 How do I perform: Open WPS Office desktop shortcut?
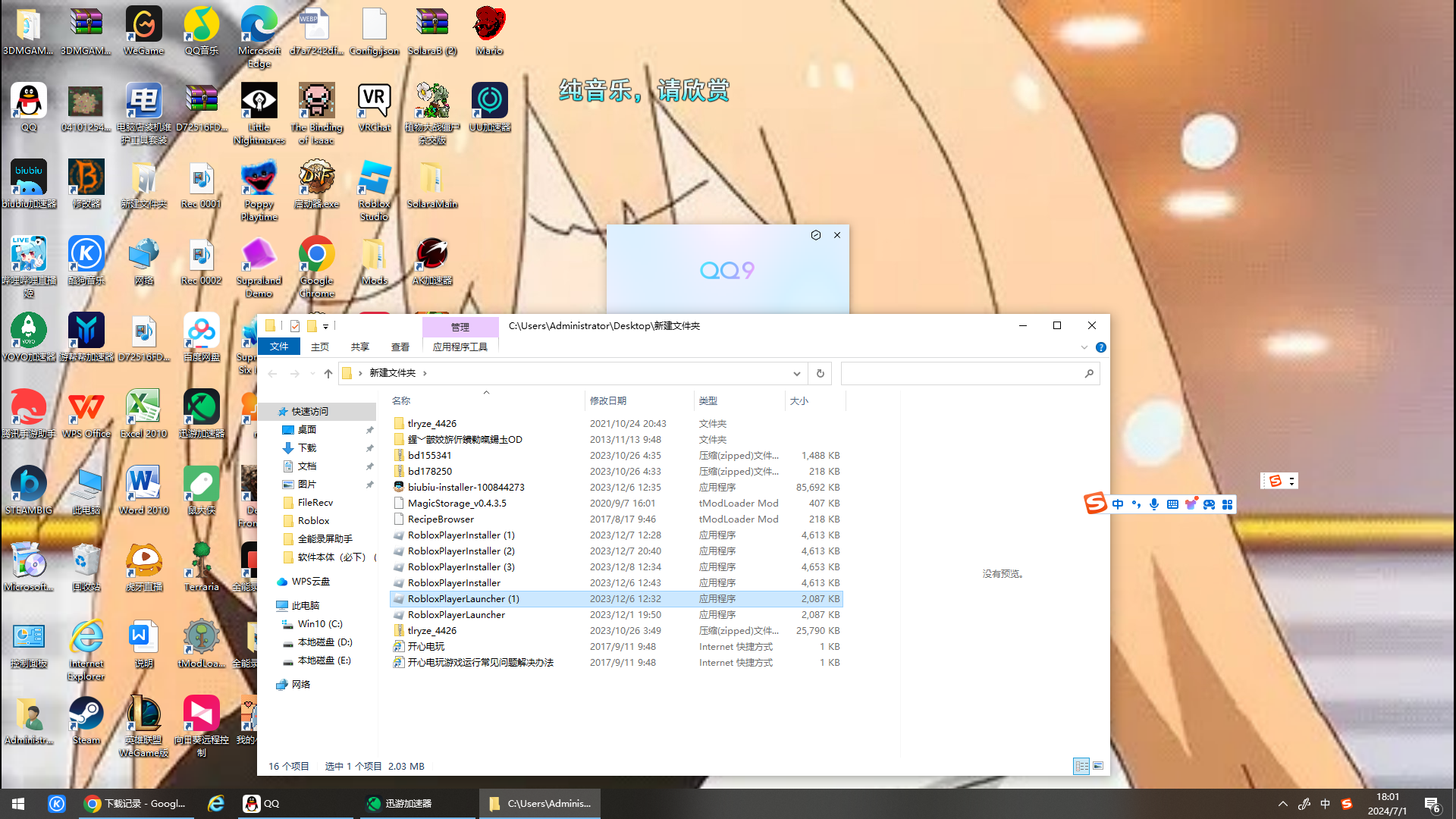pyautogui.click(x=86, y=414)
